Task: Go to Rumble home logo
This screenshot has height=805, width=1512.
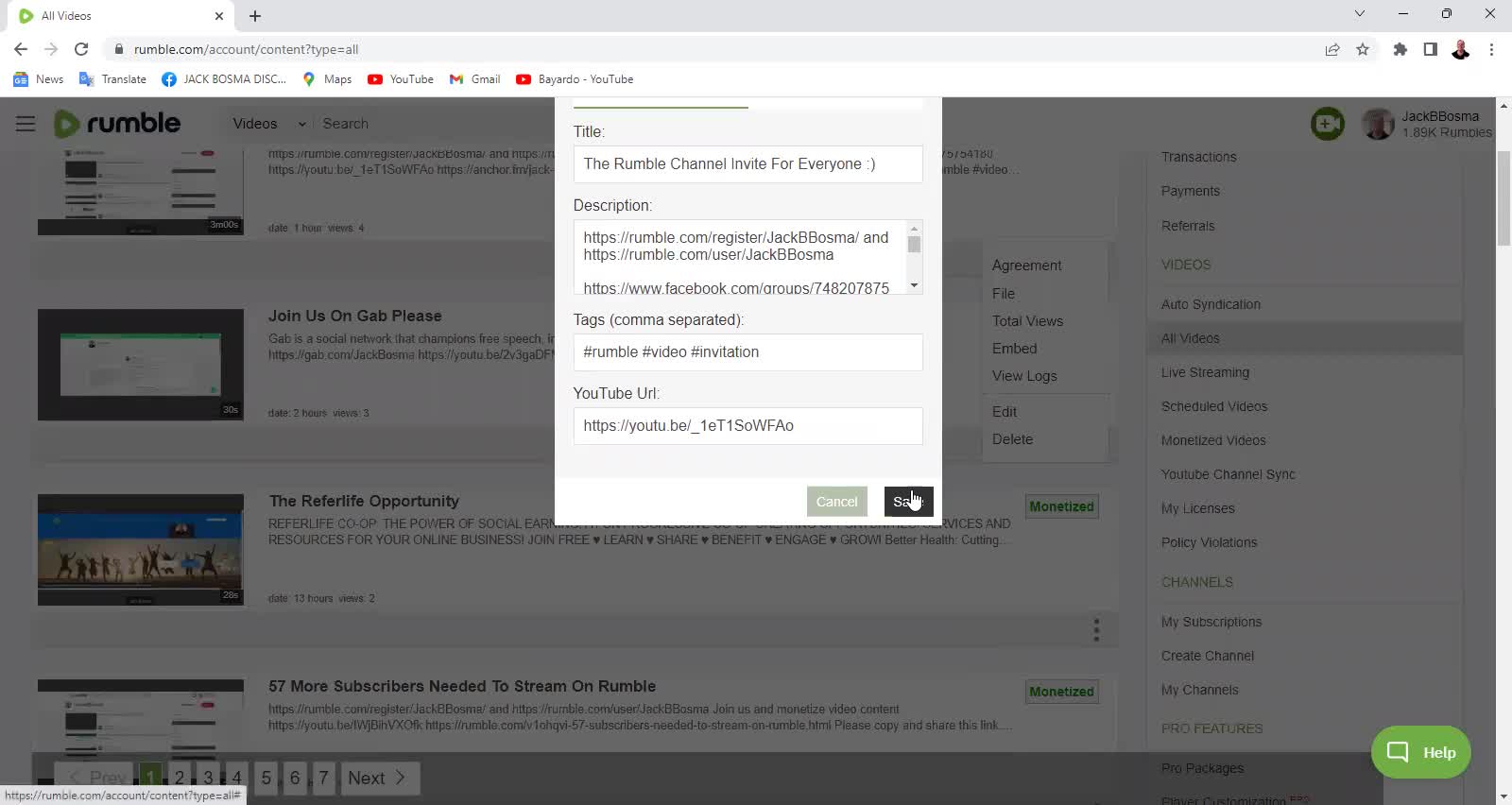Action: [117, 124]
